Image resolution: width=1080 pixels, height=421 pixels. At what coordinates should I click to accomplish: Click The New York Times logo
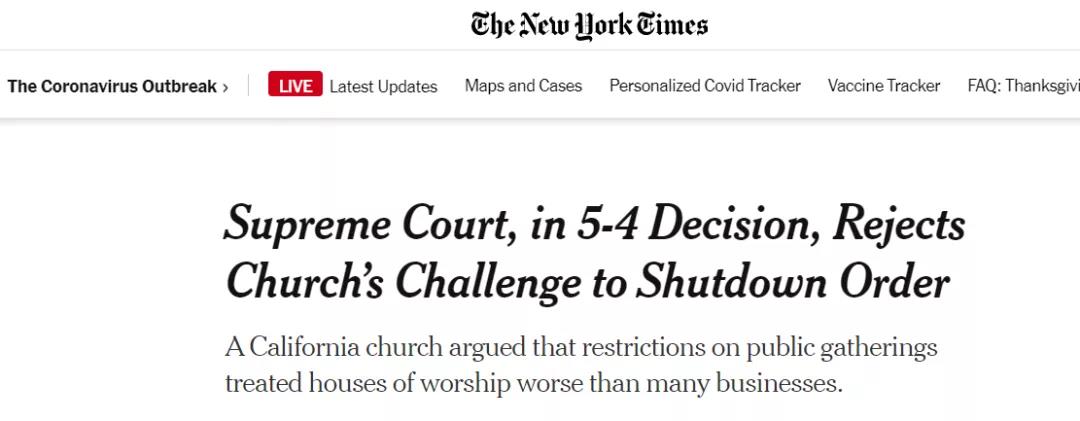(x=589, y=25)
